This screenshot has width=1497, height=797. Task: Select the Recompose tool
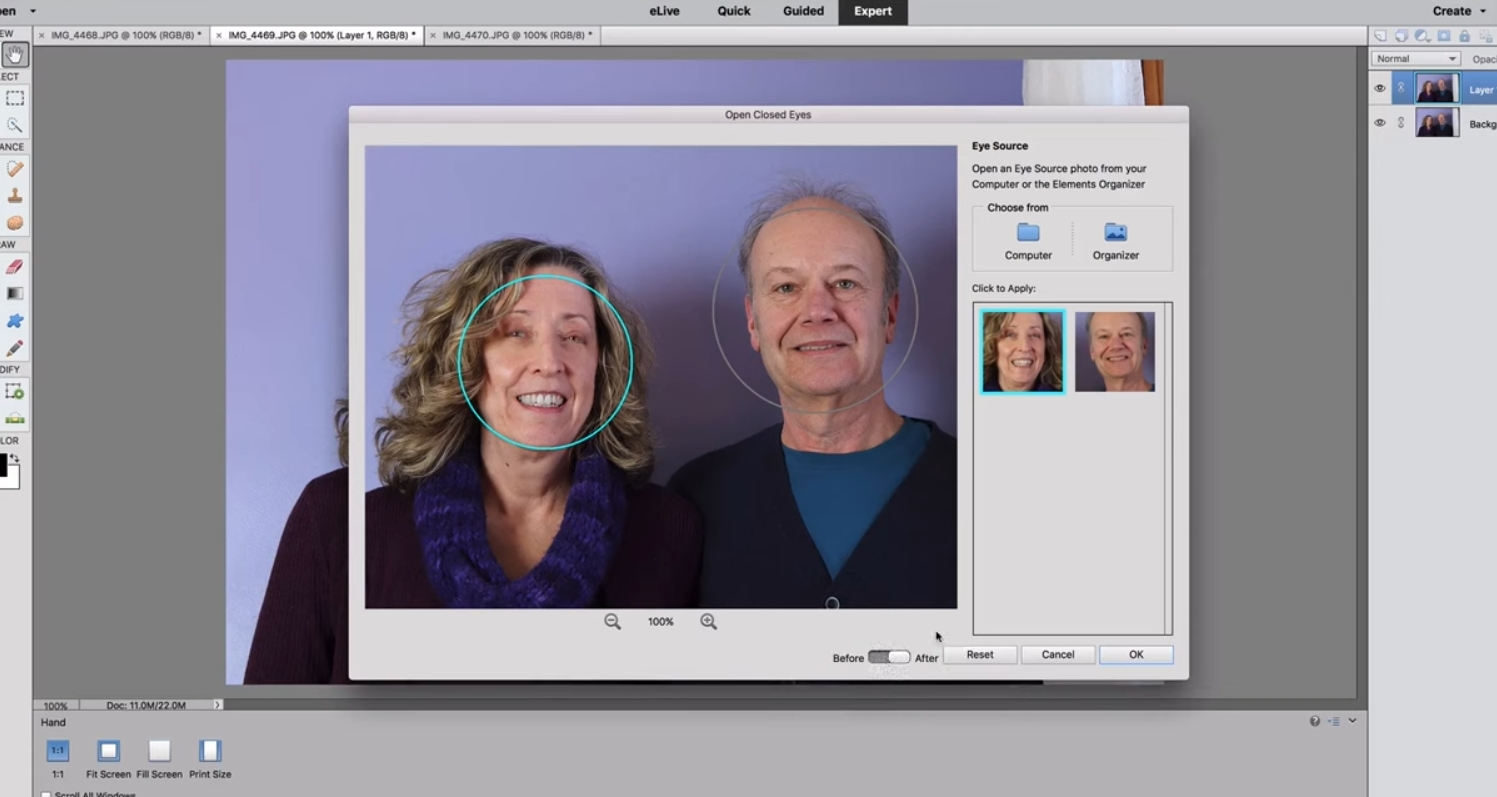[x=15, y=392]
